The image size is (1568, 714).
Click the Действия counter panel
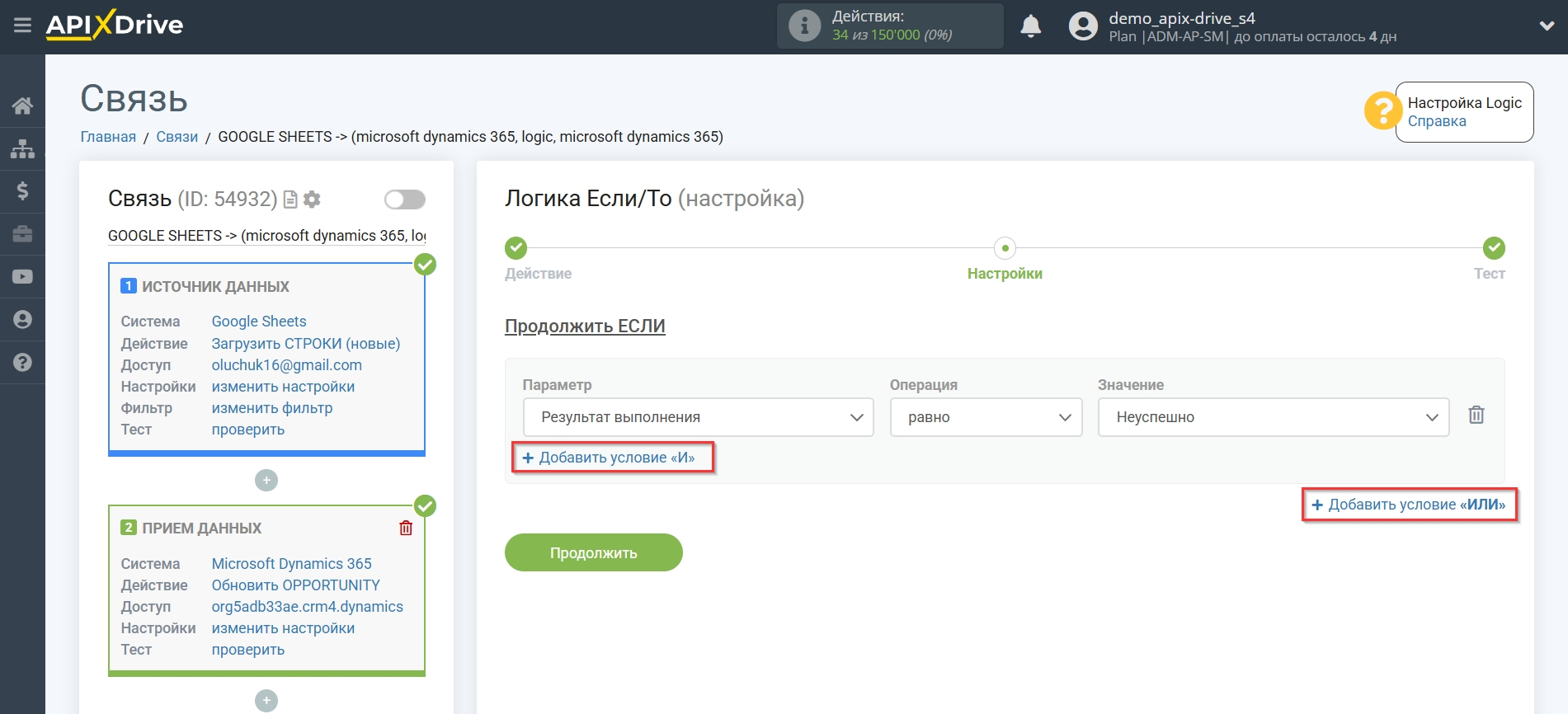[x=890, y=26]
